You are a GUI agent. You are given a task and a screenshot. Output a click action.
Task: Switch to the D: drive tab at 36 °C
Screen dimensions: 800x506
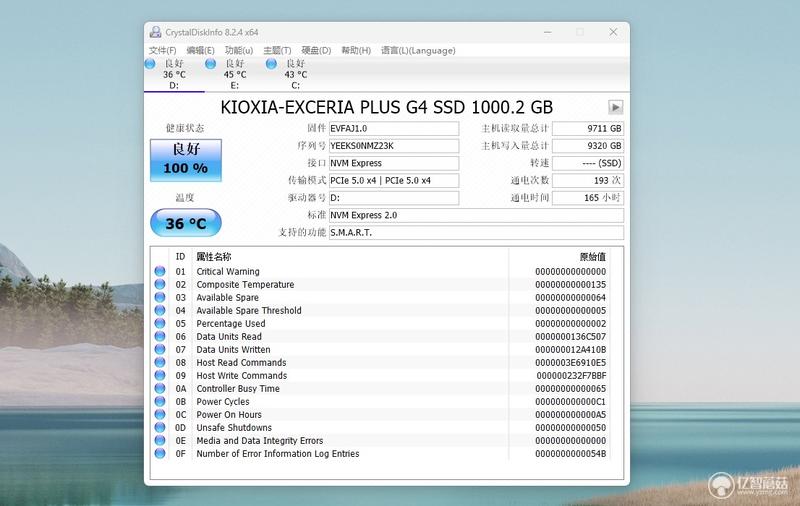(174, 74)
